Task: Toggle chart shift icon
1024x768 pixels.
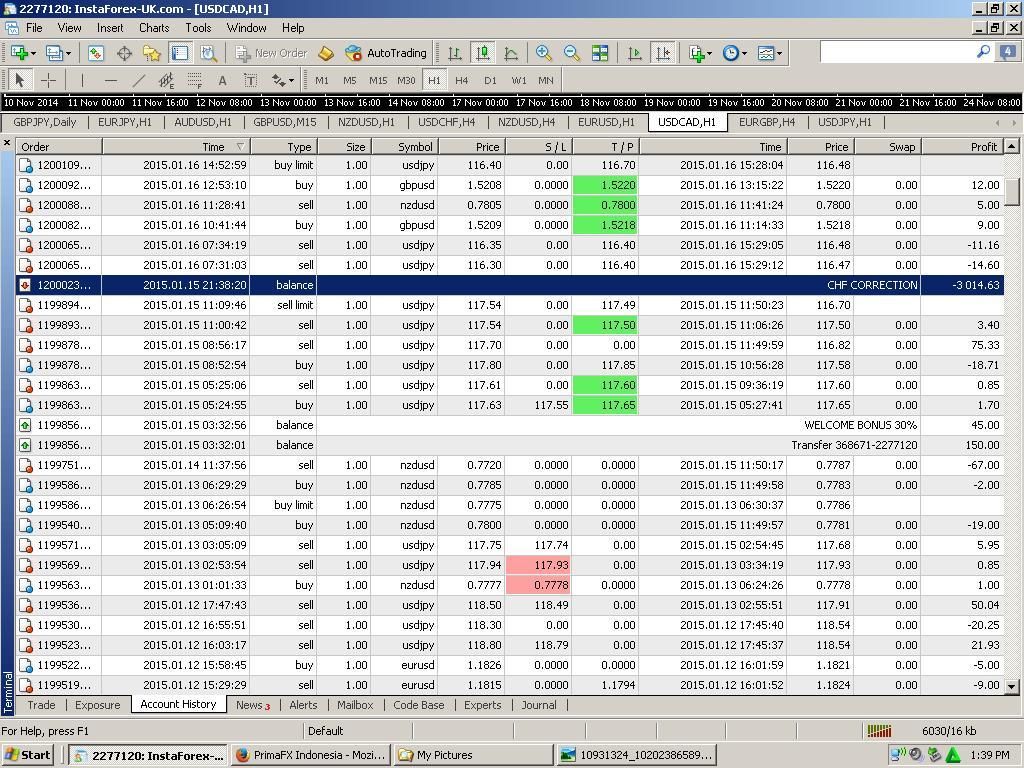Action: click(x=663, y=53)
